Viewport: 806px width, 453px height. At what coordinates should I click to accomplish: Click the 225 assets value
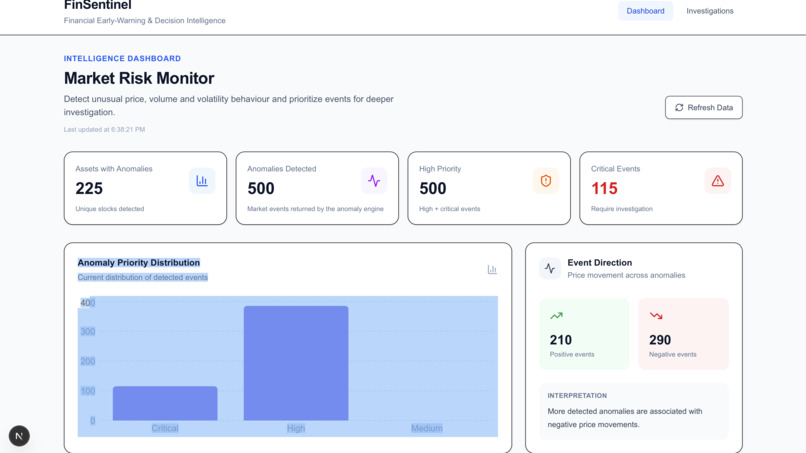coord(89,189)
